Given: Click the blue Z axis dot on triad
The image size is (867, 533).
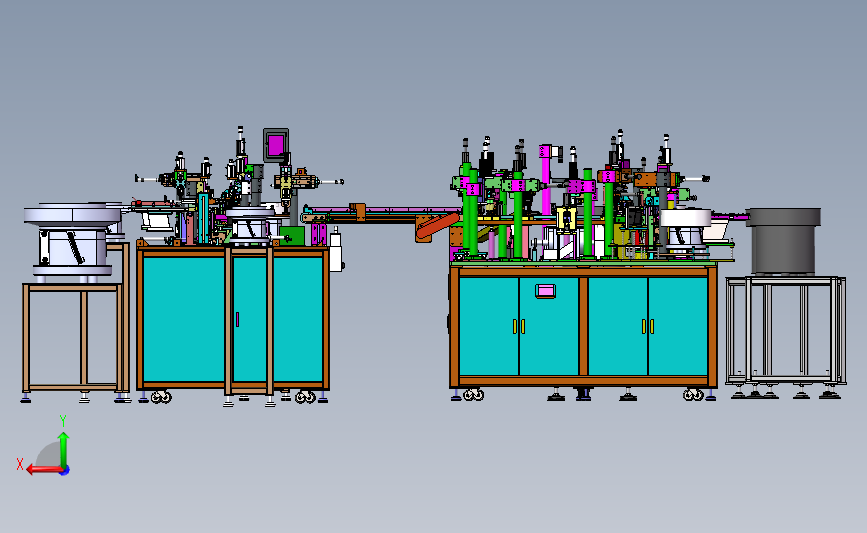Looking at the screenshot, I should click(x=65, y=471).
